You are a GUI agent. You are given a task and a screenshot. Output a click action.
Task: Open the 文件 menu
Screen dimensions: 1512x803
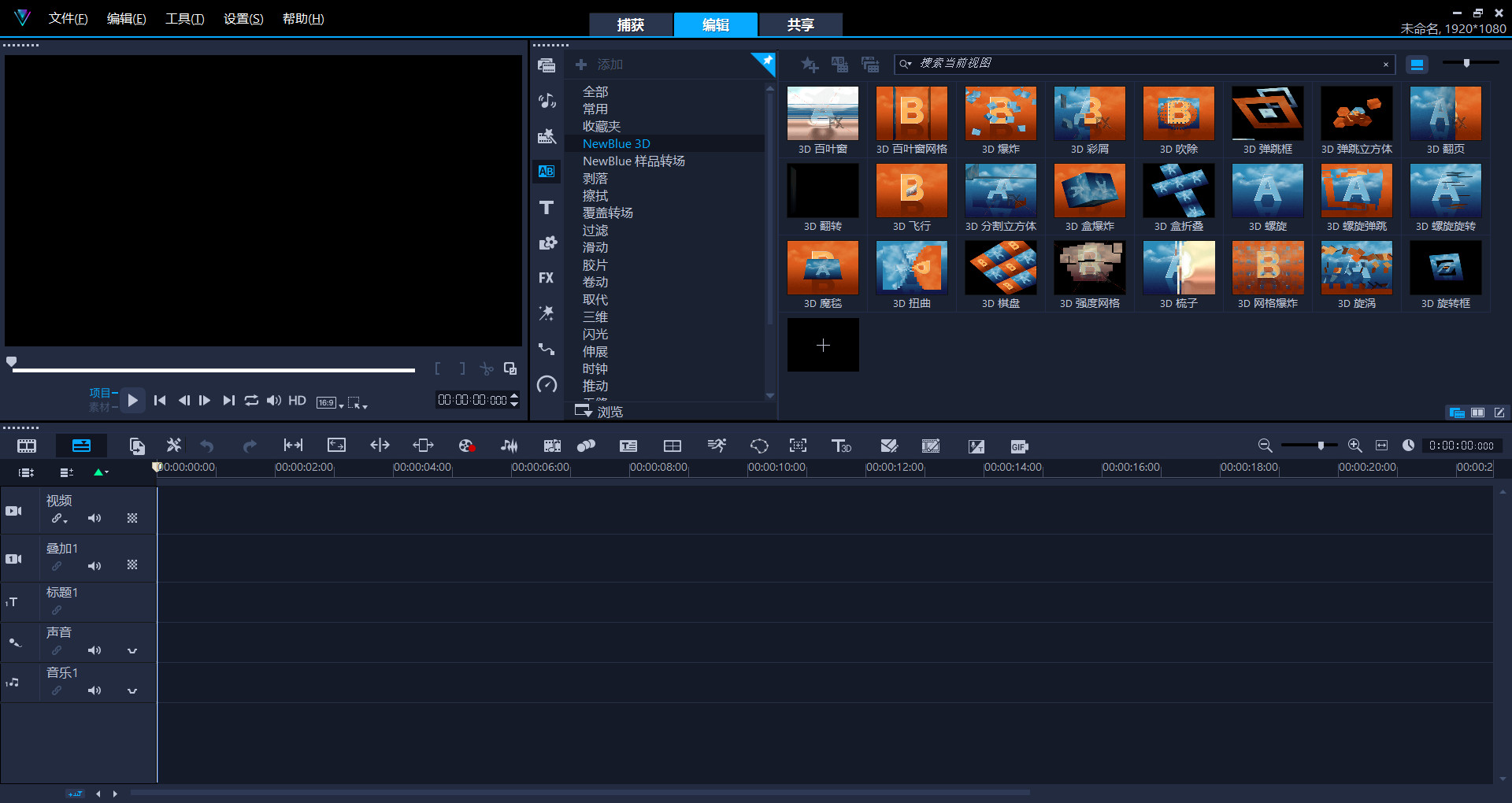point(68,19)
